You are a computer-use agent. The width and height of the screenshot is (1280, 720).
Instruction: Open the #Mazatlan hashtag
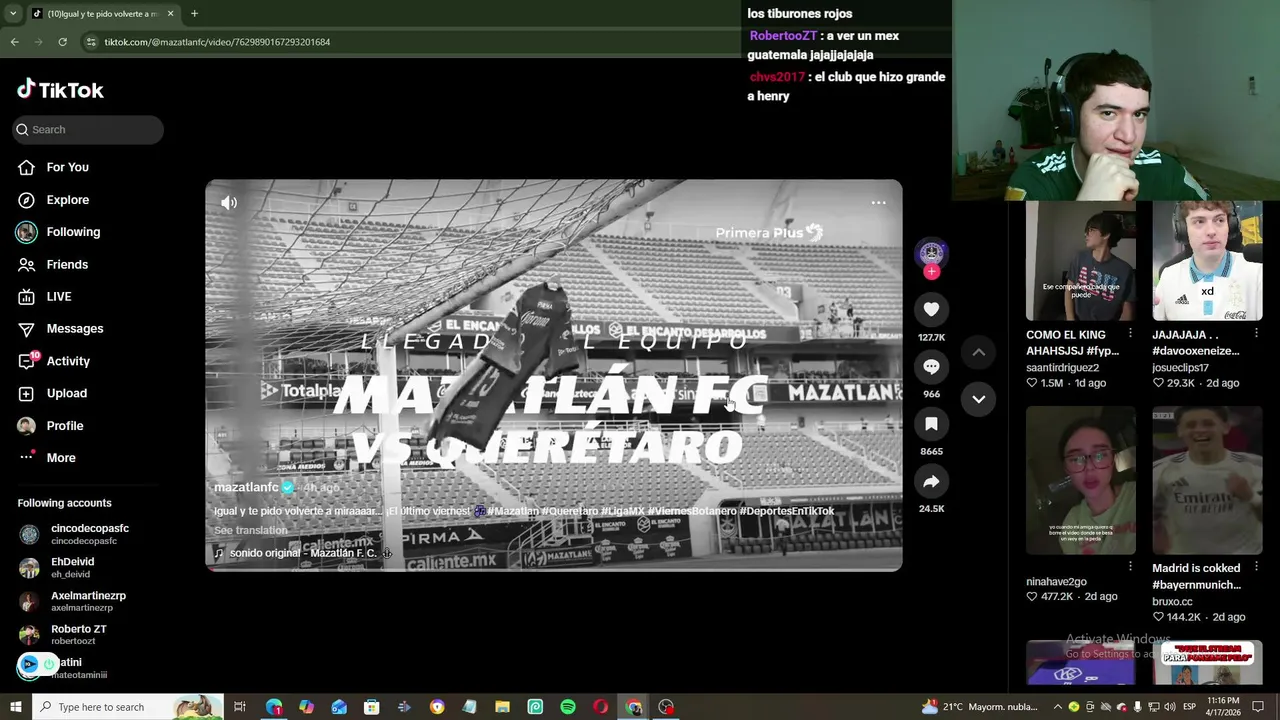click(513, 511)
